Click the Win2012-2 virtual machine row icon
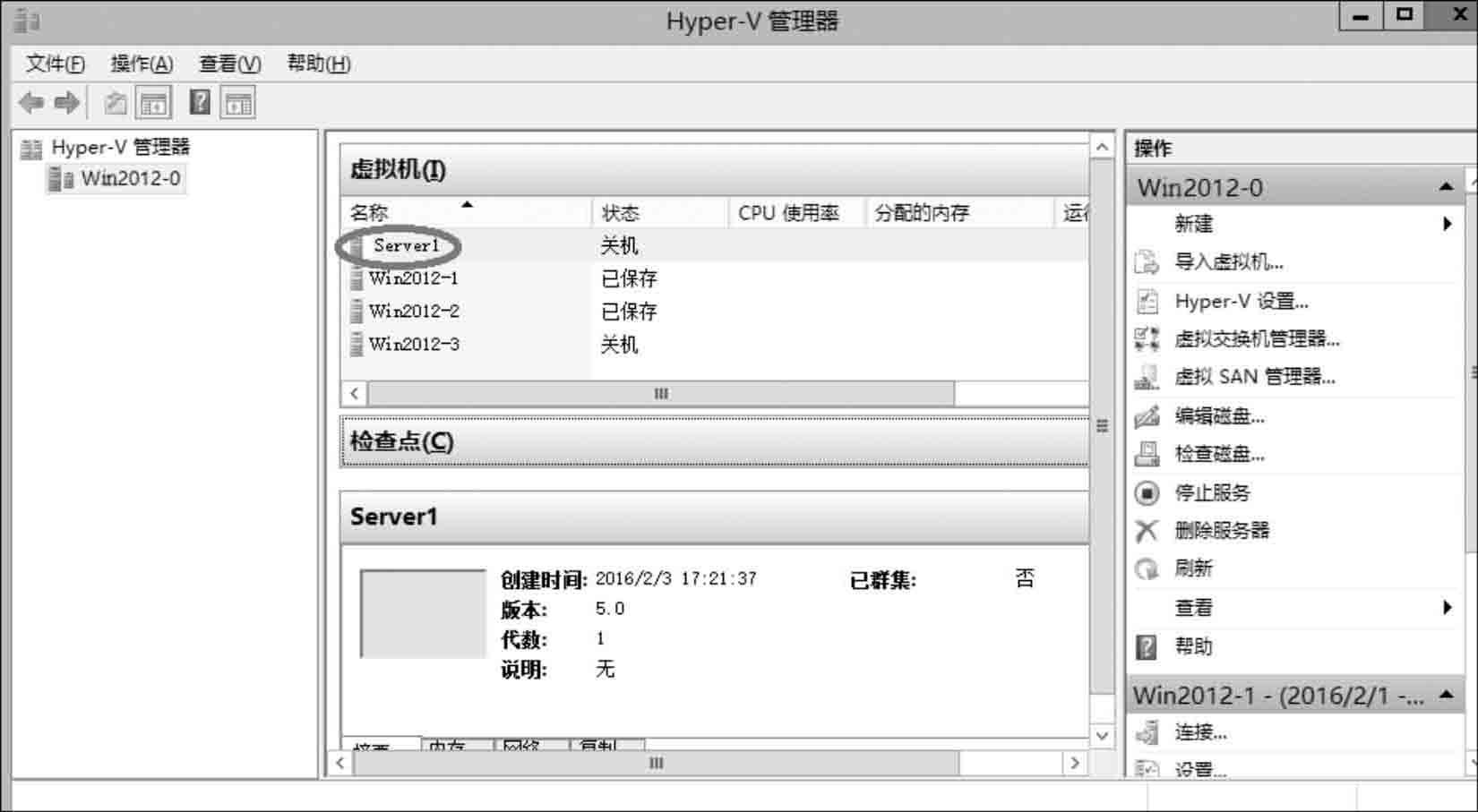Image resolution: width=1478 pixels, height=812 pixels. pyautogui.click(x=357, y=312)
